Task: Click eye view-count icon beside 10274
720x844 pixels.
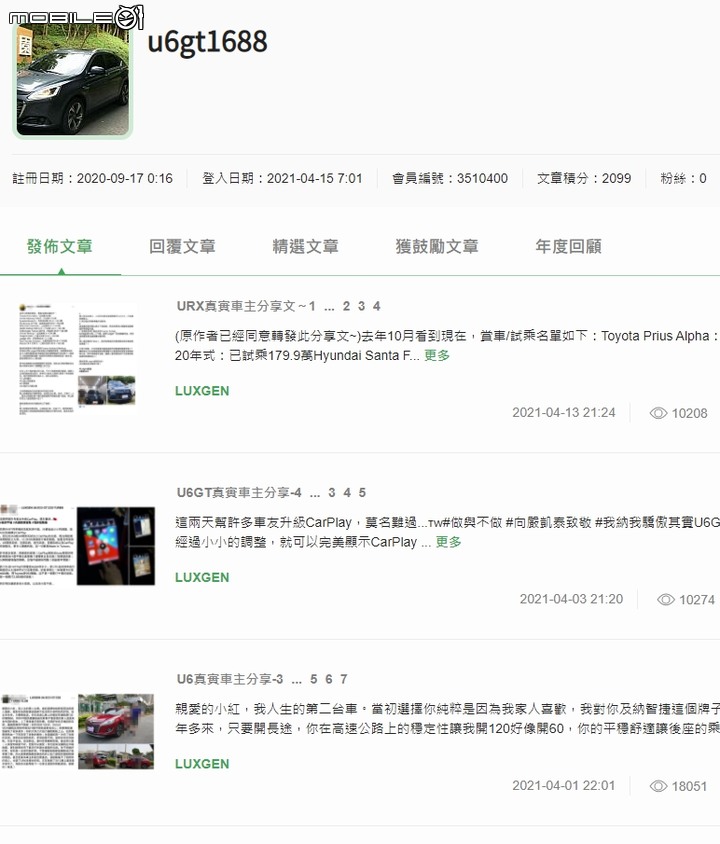Action: click(x=666, y=599)
